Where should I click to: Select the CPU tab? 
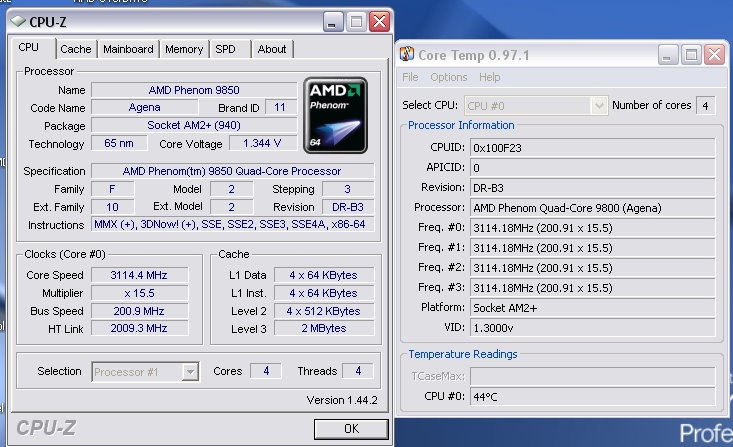[x=29, y=47]
